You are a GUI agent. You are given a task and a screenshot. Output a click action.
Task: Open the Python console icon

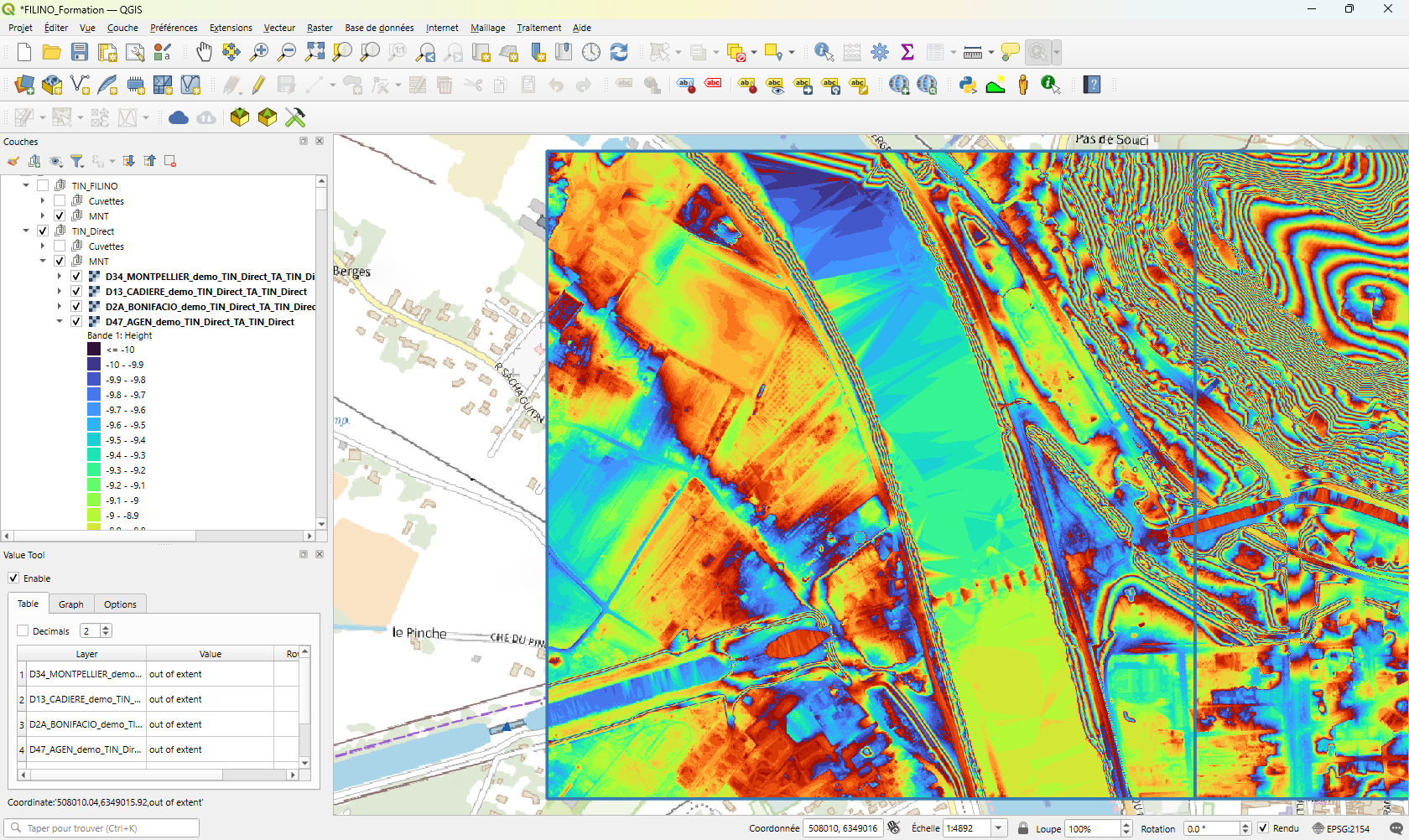coord(968,85)
